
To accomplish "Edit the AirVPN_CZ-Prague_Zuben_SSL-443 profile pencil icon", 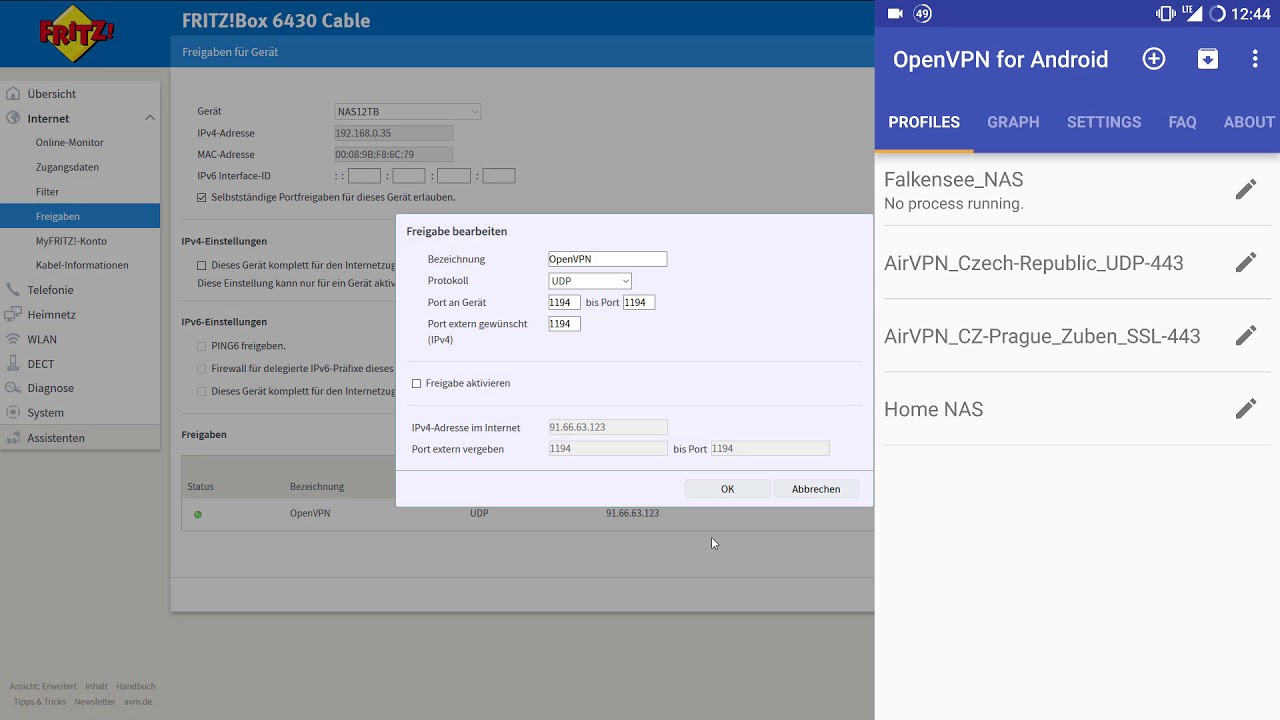I will point(1245,336).
